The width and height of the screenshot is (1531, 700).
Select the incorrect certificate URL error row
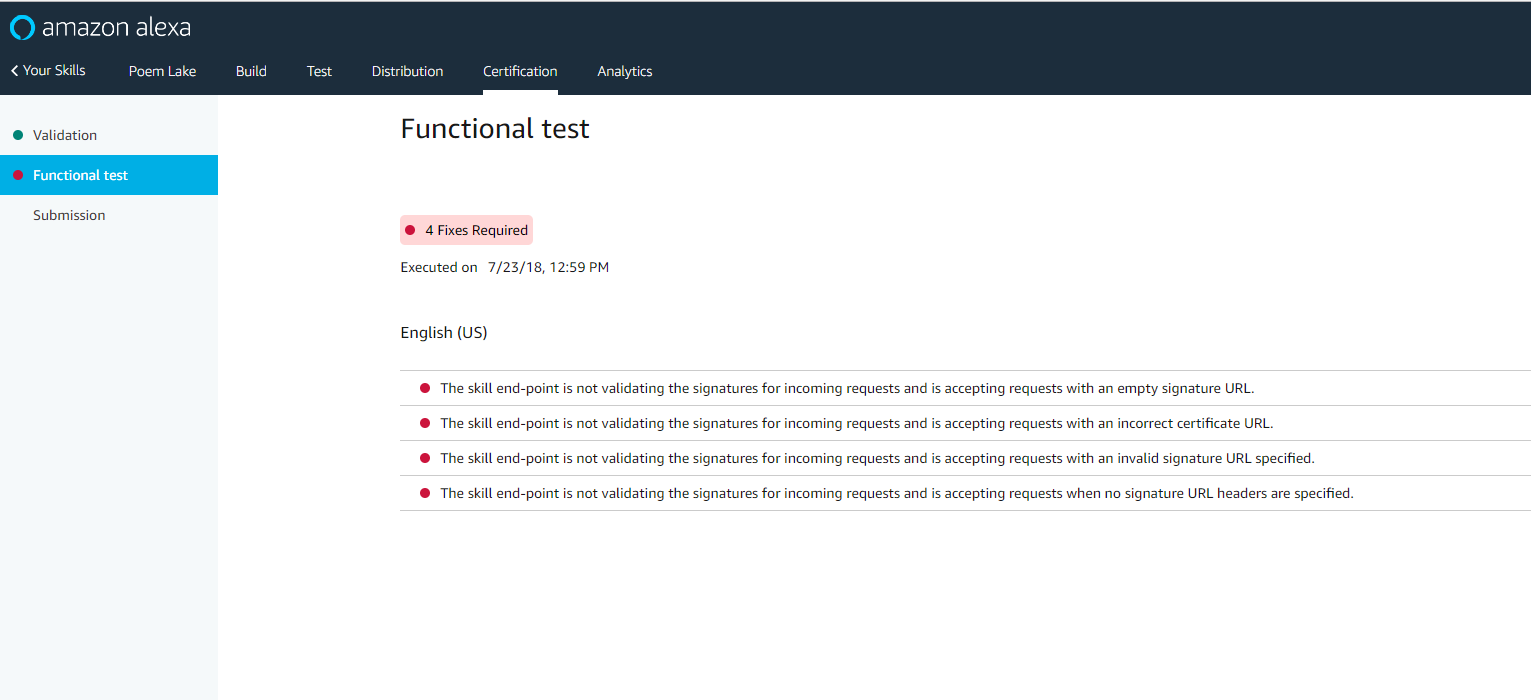[965, 423]
